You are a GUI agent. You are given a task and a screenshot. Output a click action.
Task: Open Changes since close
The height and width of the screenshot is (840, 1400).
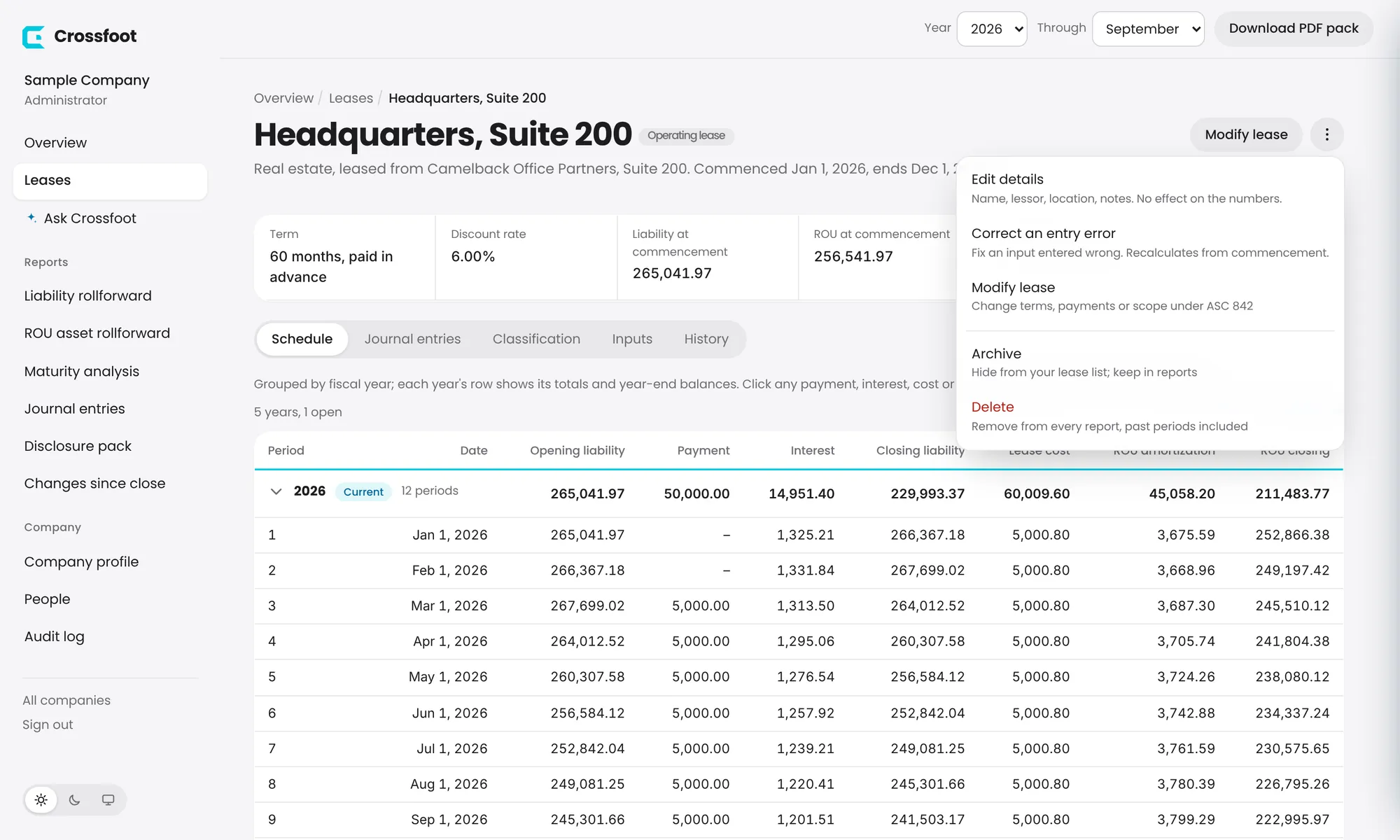tap(110, 483)
